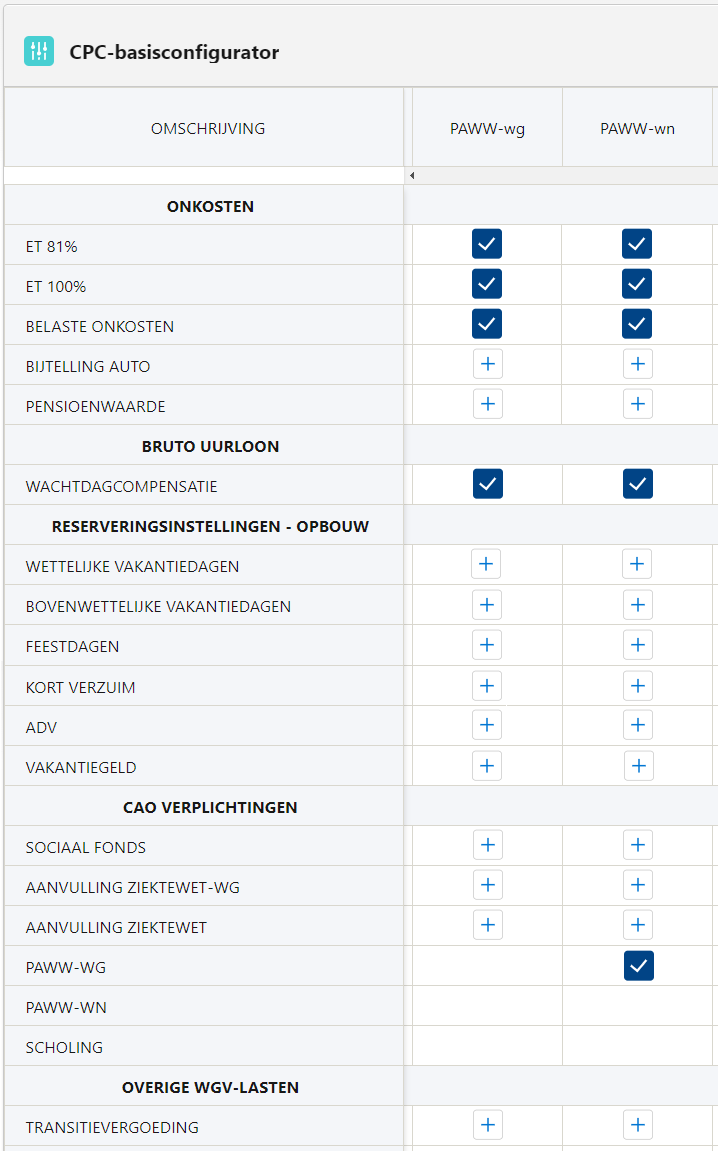Toggle WACHTDAGCOMPENSATIE checkbox for PAWW-wg
718x1151 pixels.
point(487,484)
